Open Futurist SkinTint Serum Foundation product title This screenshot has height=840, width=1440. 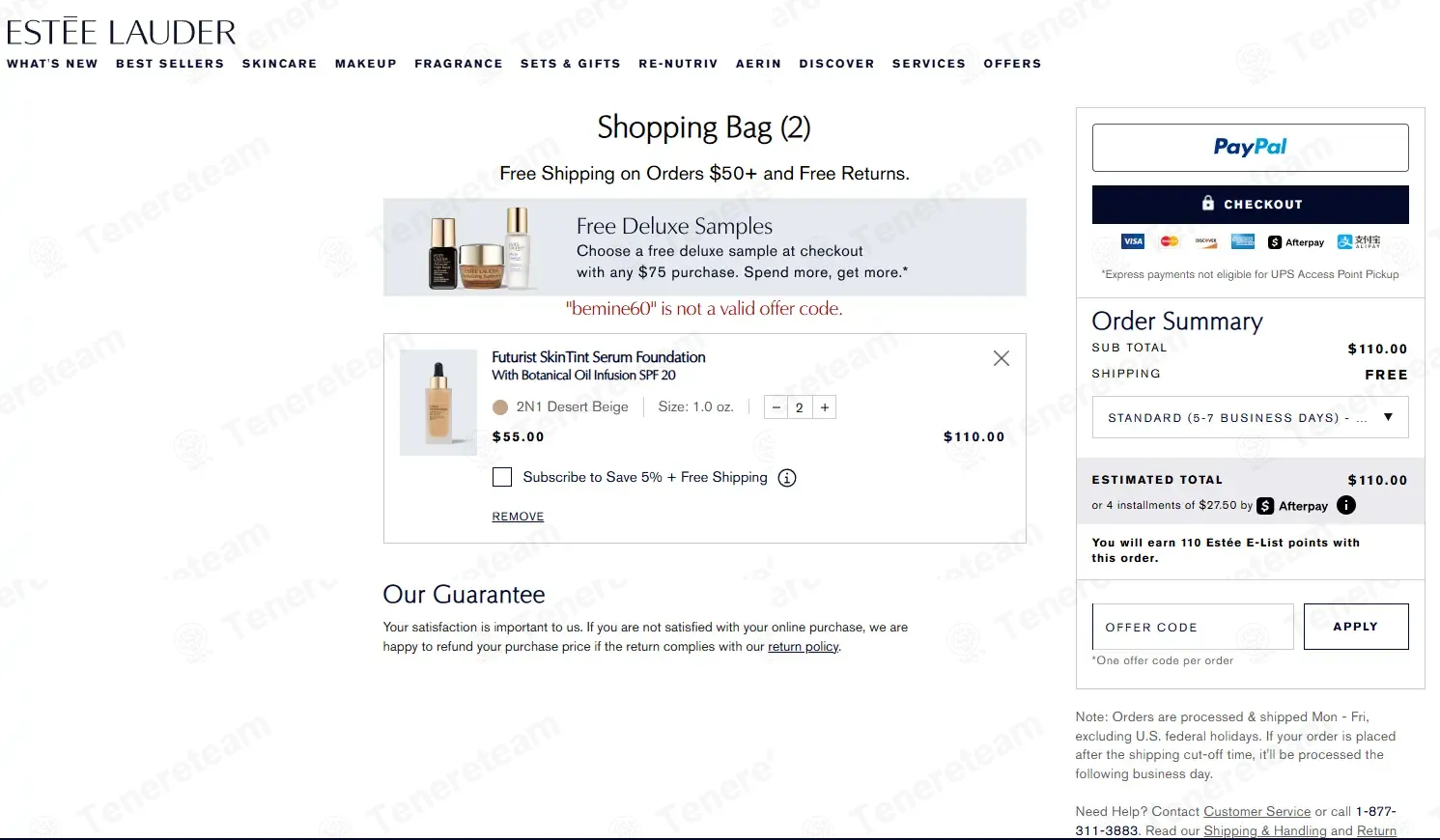point(599,357)
